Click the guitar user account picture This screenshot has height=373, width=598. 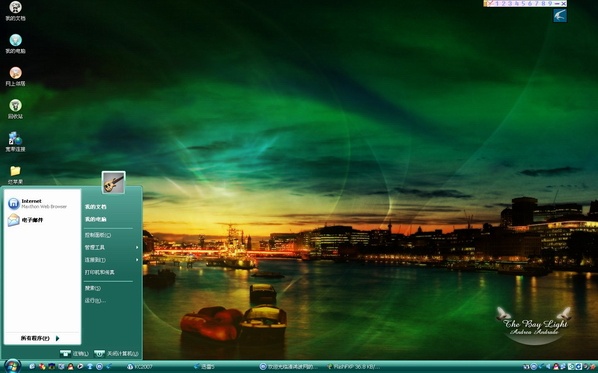113,182
